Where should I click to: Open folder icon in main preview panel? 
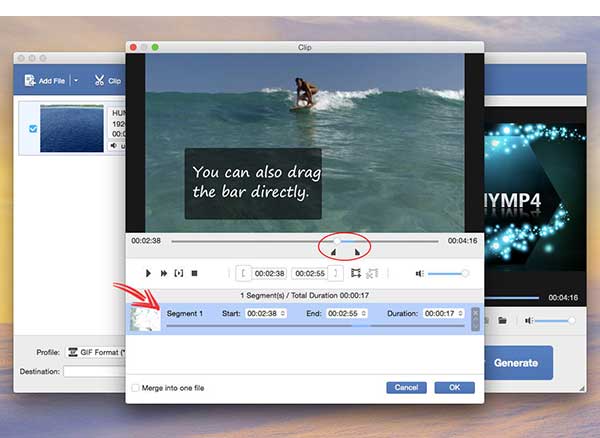(502, 320)
